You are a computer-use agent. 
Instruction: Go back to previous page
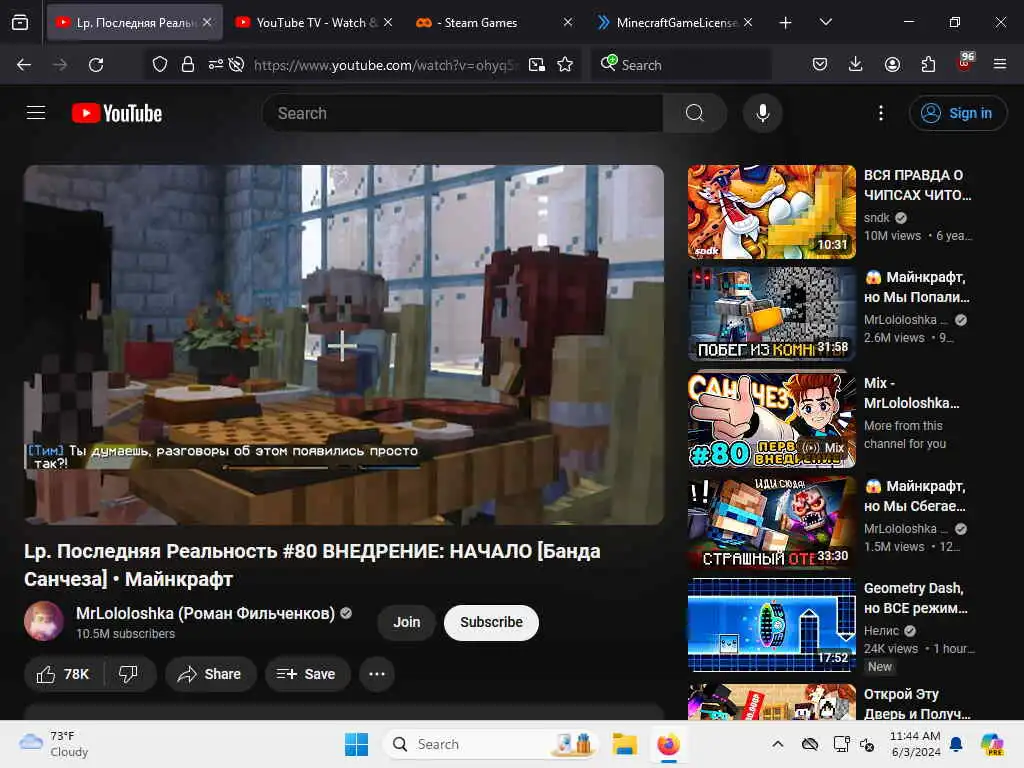(x=24, y=65)
